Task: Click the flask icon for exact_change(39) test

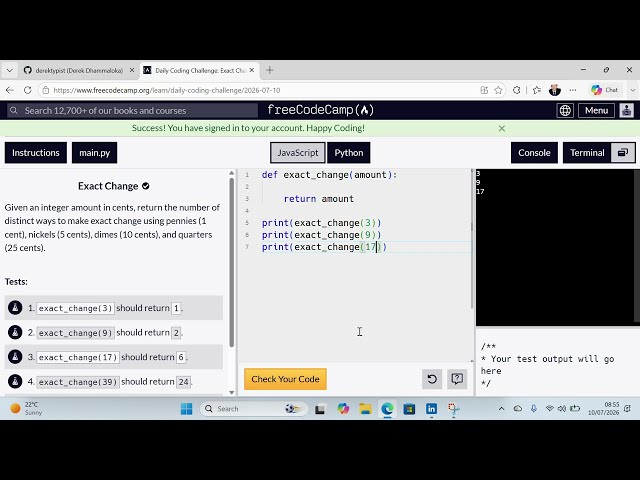Action: coord(15,381)
